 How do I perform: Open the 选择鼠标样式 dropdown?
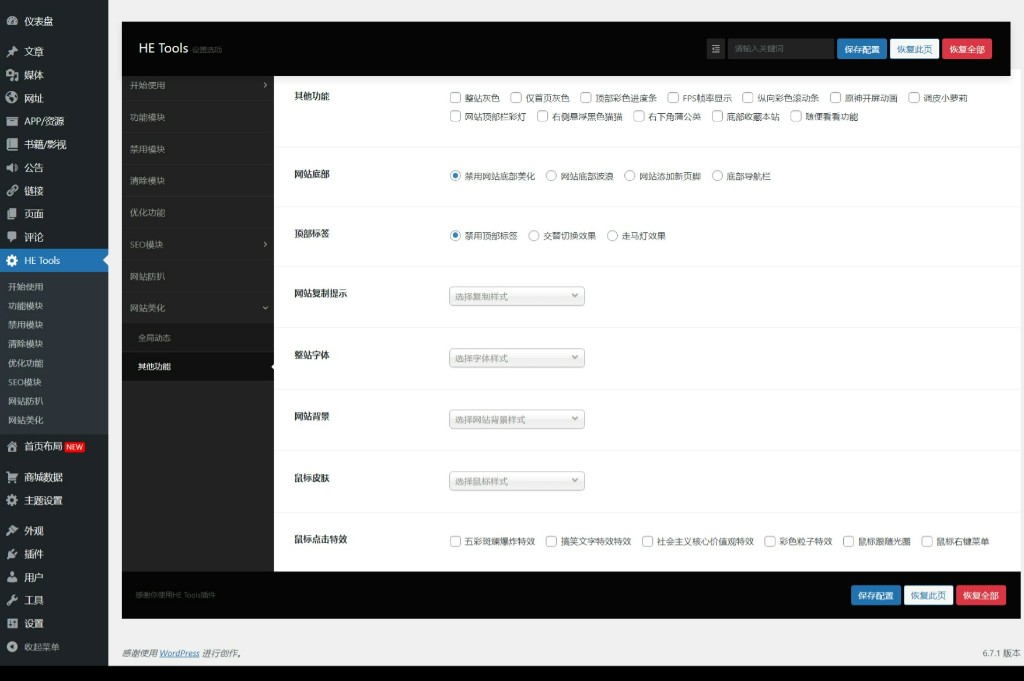[517, 481]
